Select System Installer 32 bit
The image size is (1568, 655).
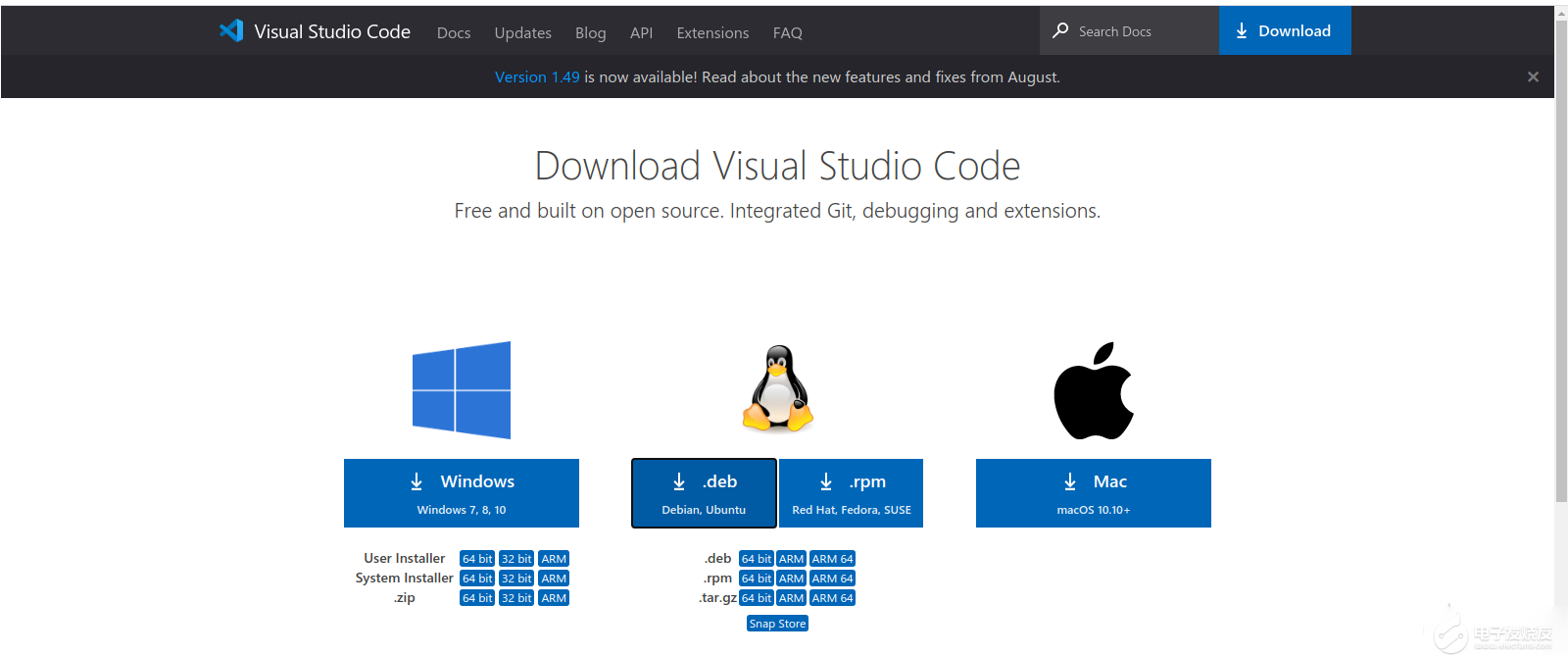pyautogui.click(x=516, y=579)
